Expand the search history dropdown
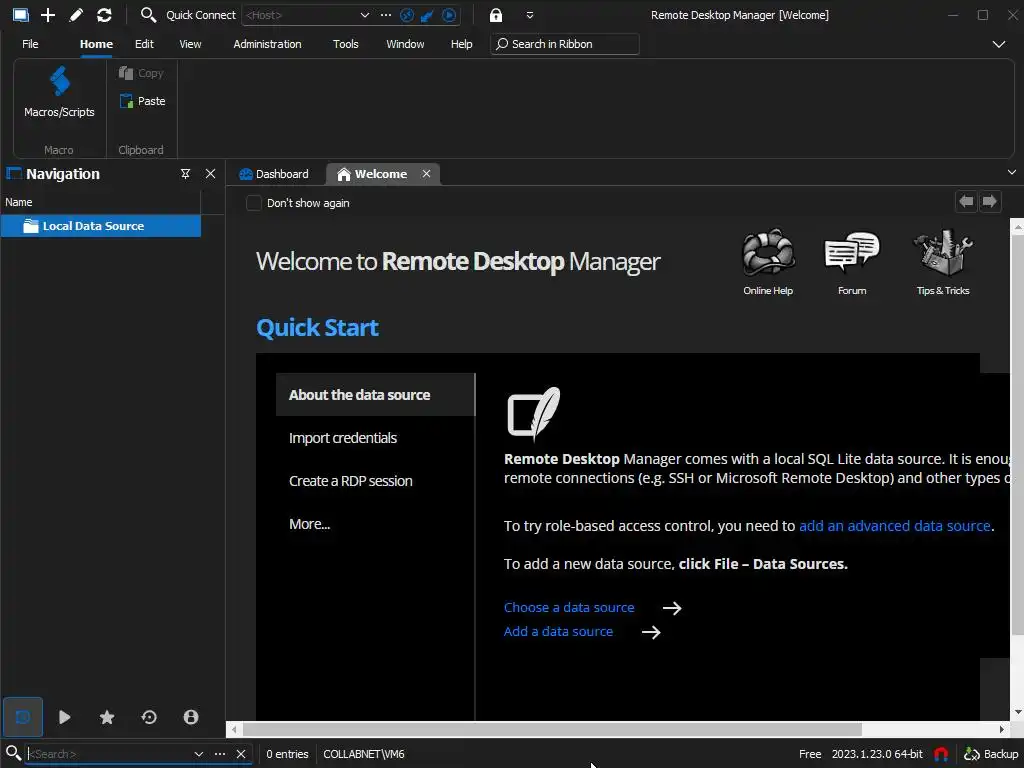Viewport: 1024px width, 768px height. pyautogui.click(x=199, y=754)
